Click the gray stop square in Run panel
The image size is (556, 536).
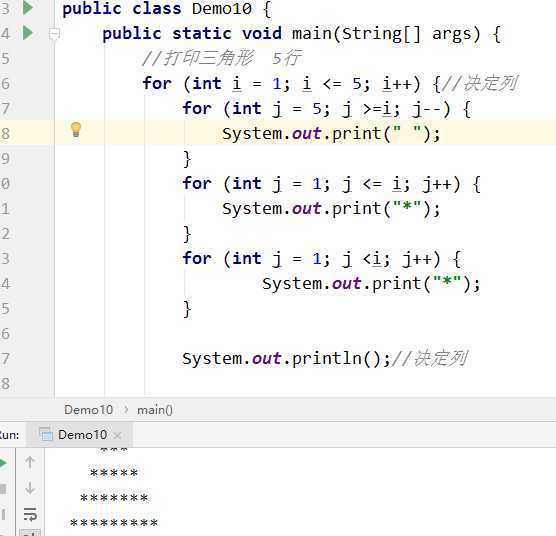[x=3, y=489]
